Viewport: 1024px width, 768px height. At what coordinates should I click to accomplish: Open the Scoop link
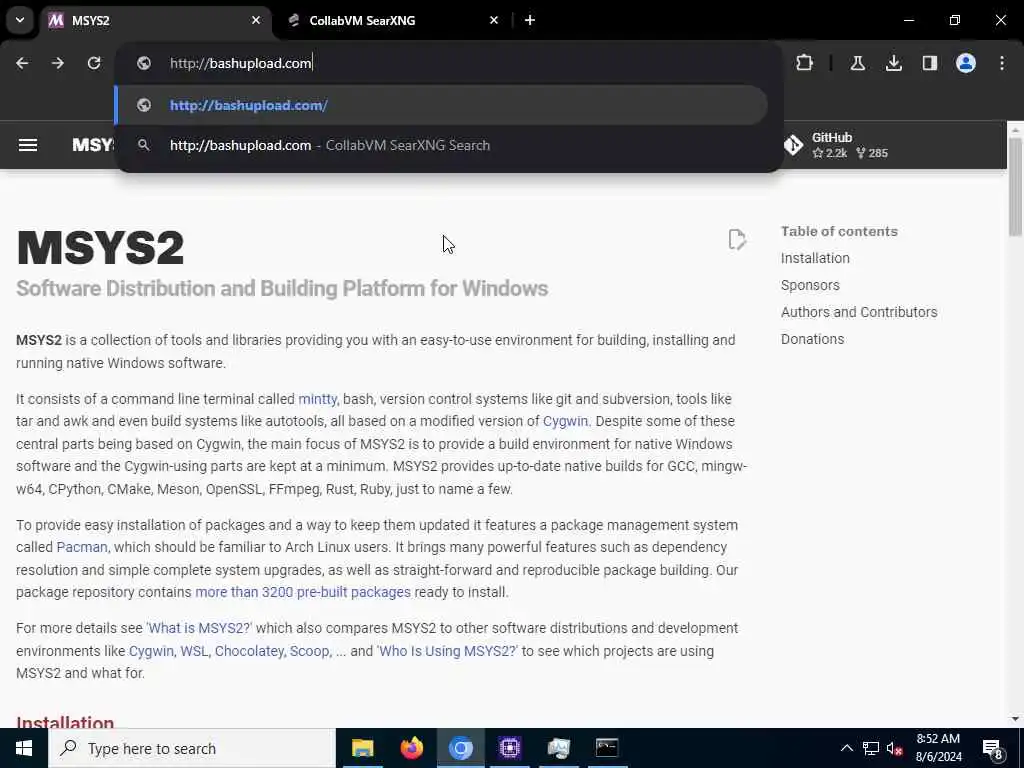(x=310, y=651)
